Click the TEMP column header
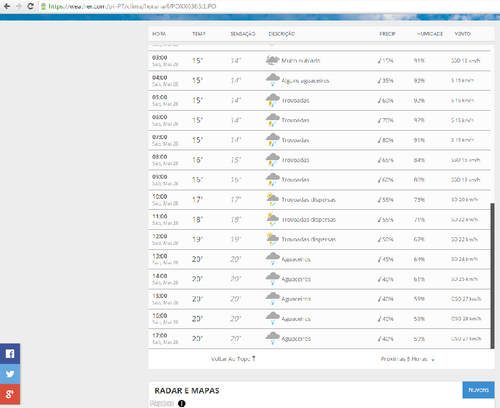This screenshot has width=500, height=408. [x=199, y=34]
